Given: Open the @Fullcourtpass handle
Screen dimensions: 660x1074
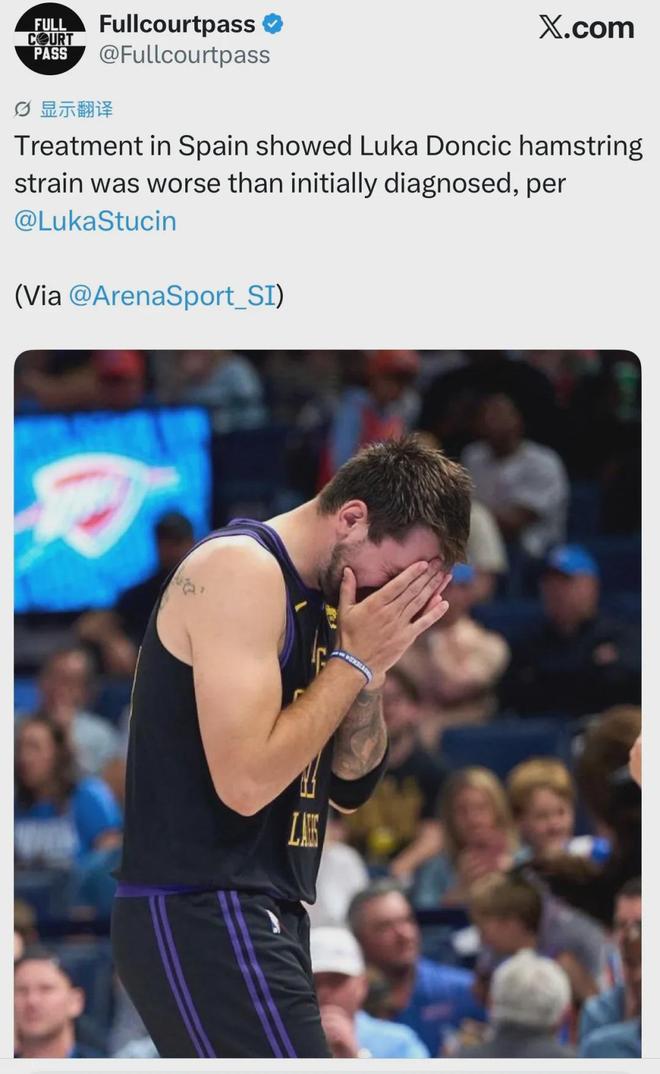Looking at the screenshot, I should click(x=185, y=55).
